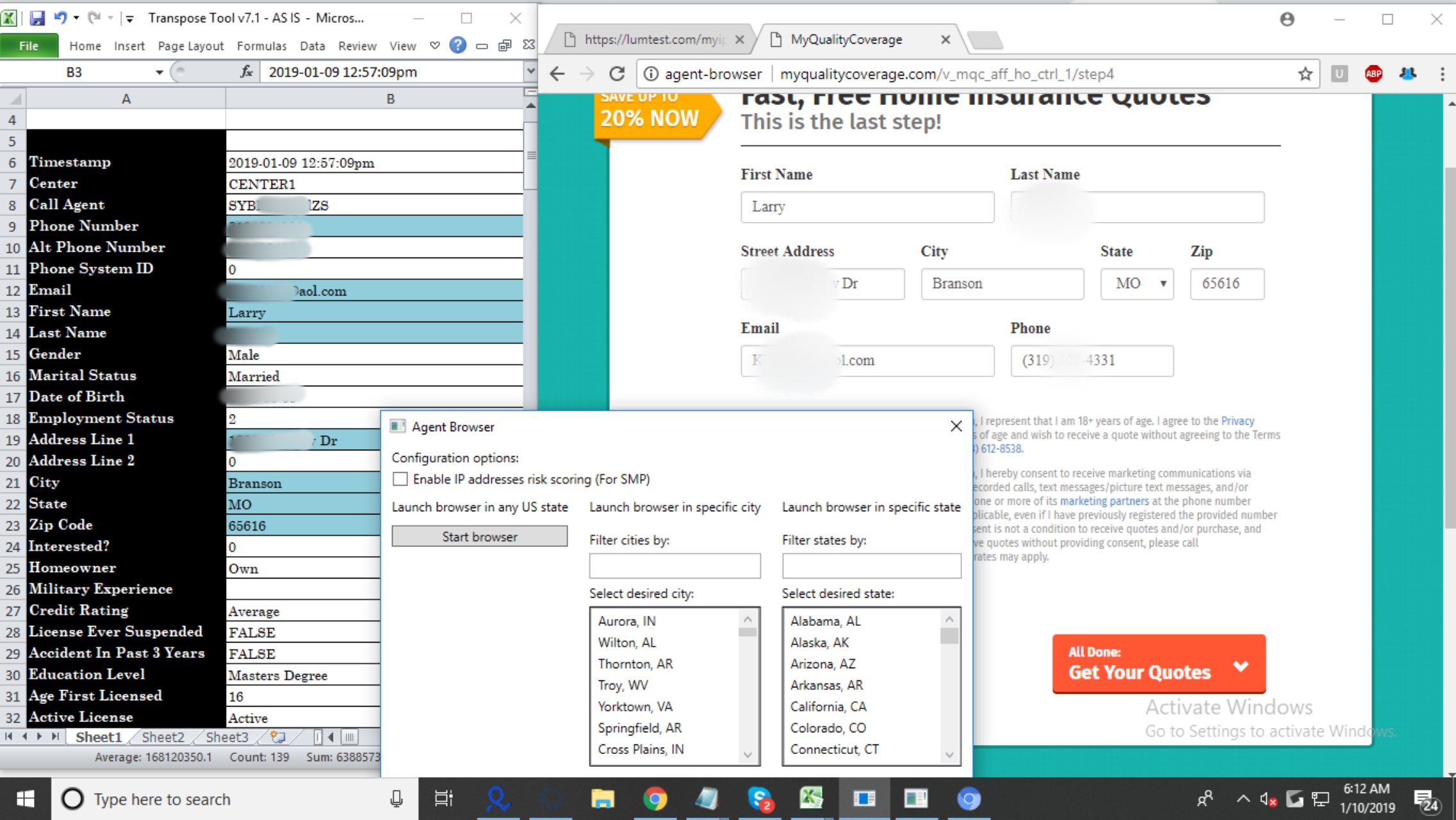The width and height of the screenshot is (1456, 820).
Task: Click the marketing partners link
Action: tap(1104, 501)
